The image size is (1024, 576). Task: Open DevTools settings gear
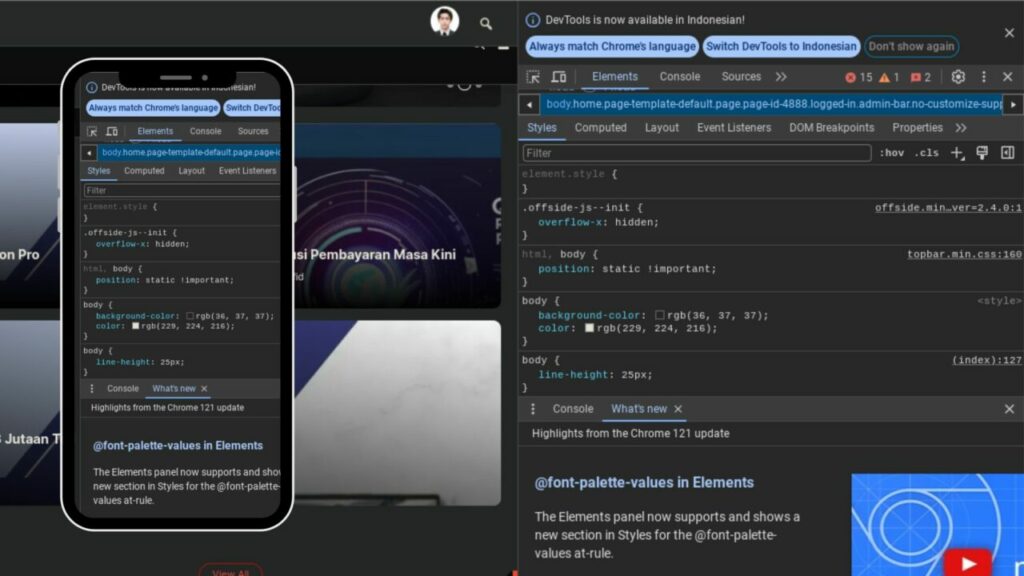coord(958,76)
